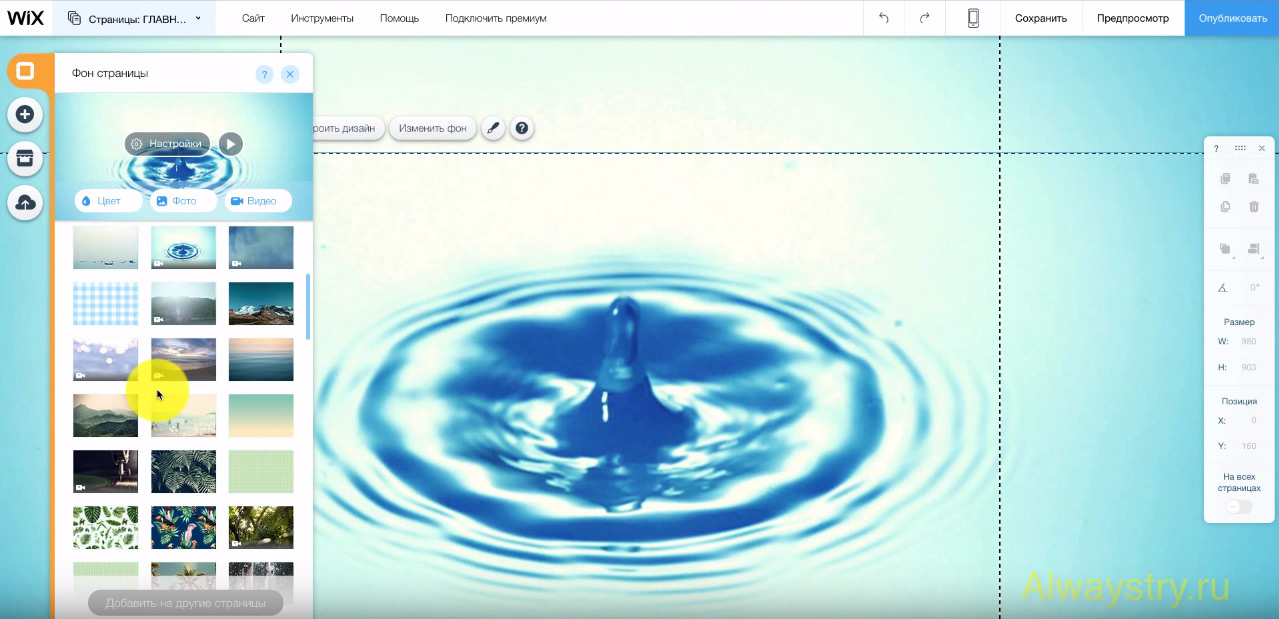
Task: Toggle the 'На всех страницах' switch
Action: 1239,507
